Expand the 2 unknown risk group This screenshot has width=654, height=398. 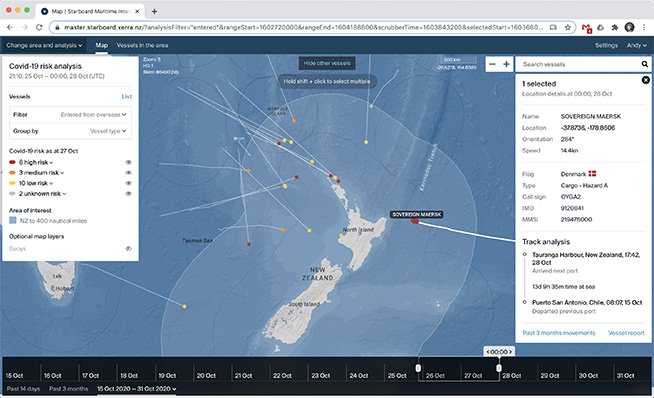(x=42, y=194)
